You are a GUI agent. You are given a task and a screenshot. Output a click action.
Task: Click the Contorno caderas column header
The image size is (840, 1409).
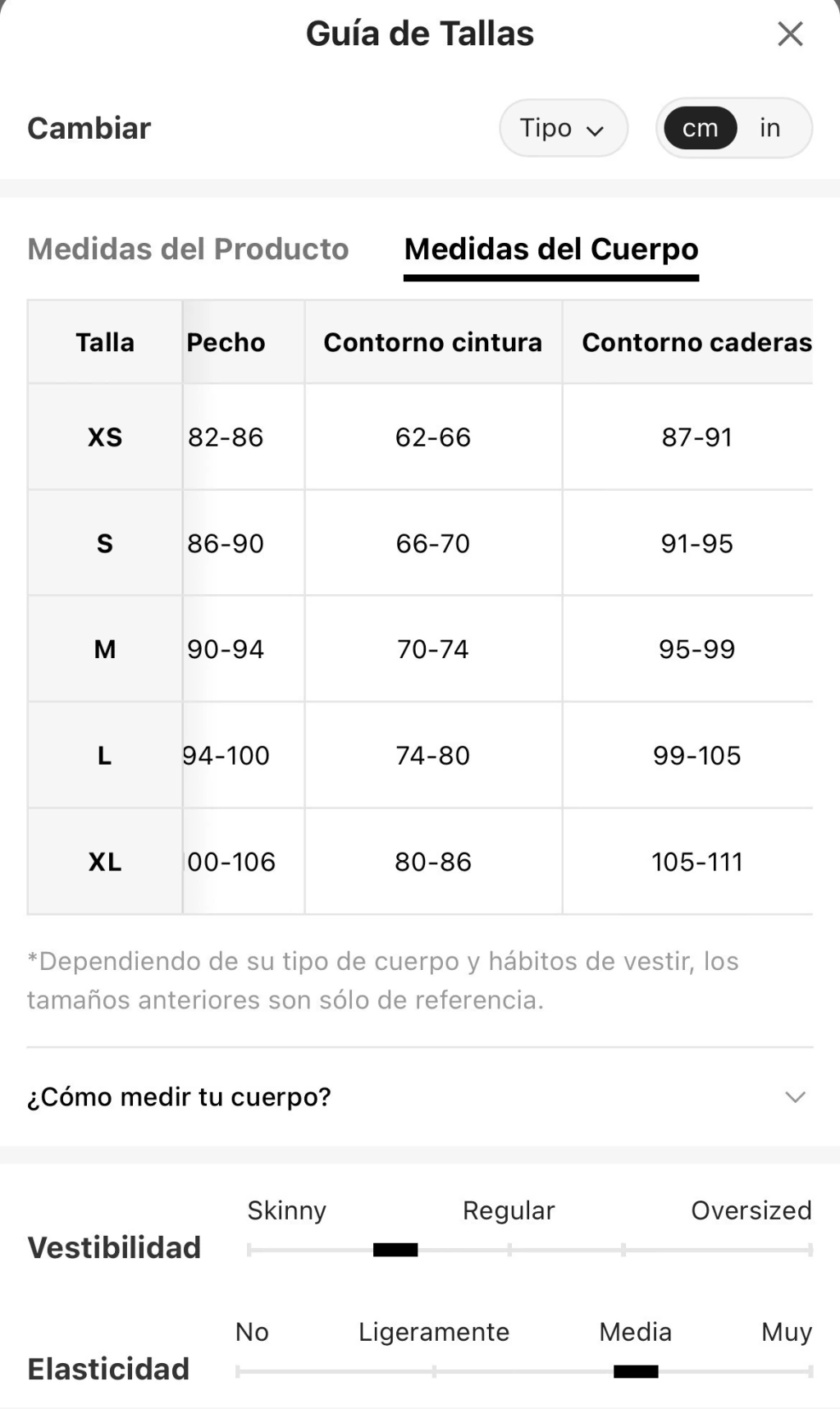(x=696, y=342)
